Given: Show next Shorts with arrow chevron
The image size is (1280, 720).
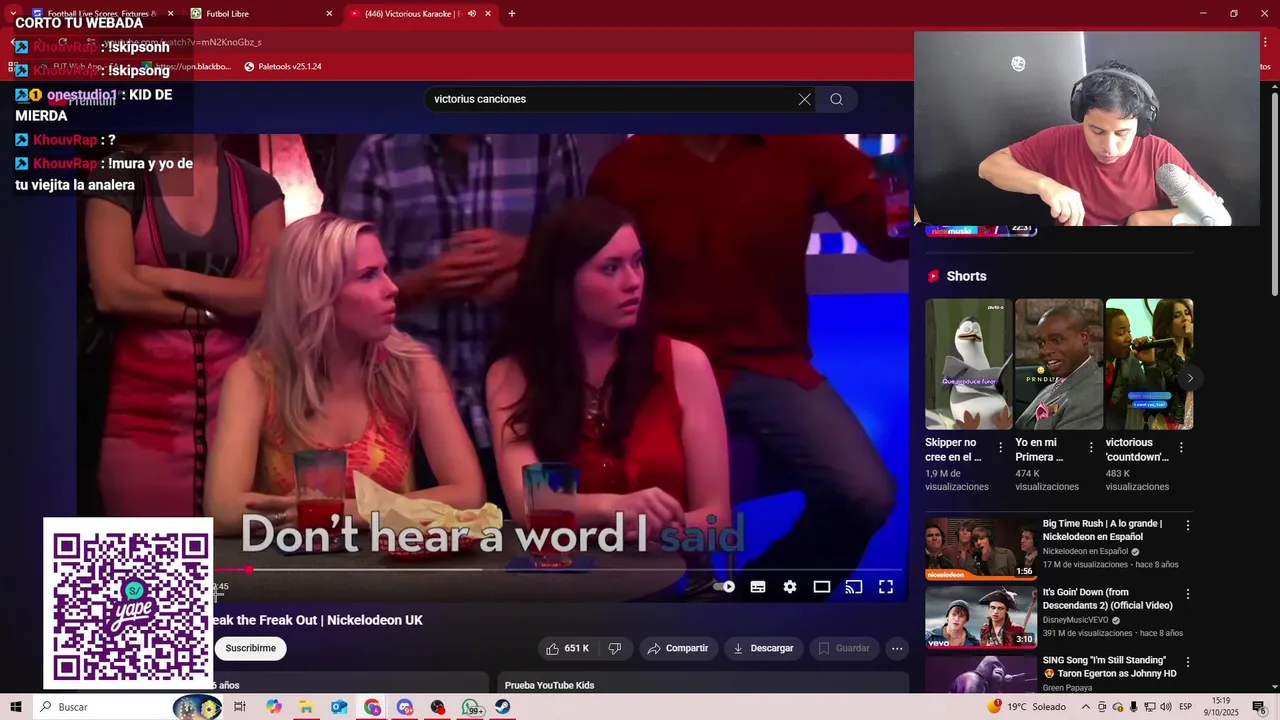Looking at the screenshot, I should [x=1190, y=378].
